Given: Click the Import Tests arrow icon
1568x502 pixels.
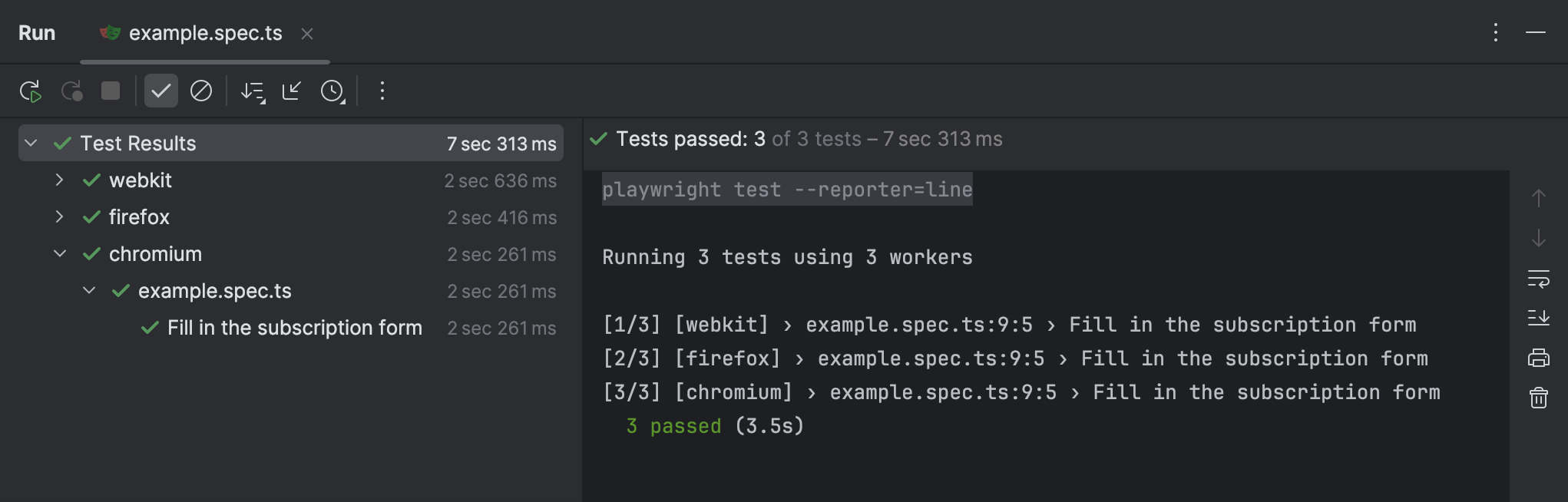Looking at the screenshot, I should coord(292,91).
